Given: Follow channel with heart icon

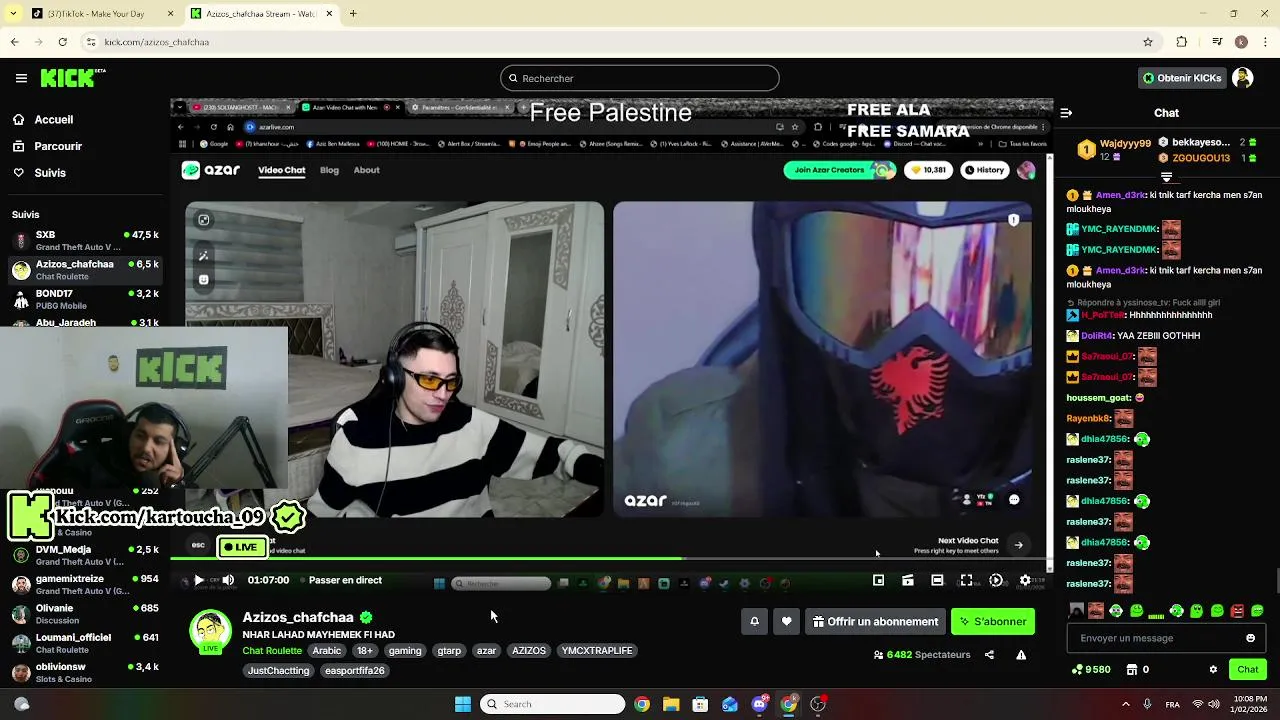Looking at the screenshot, I should click(786, 621).
